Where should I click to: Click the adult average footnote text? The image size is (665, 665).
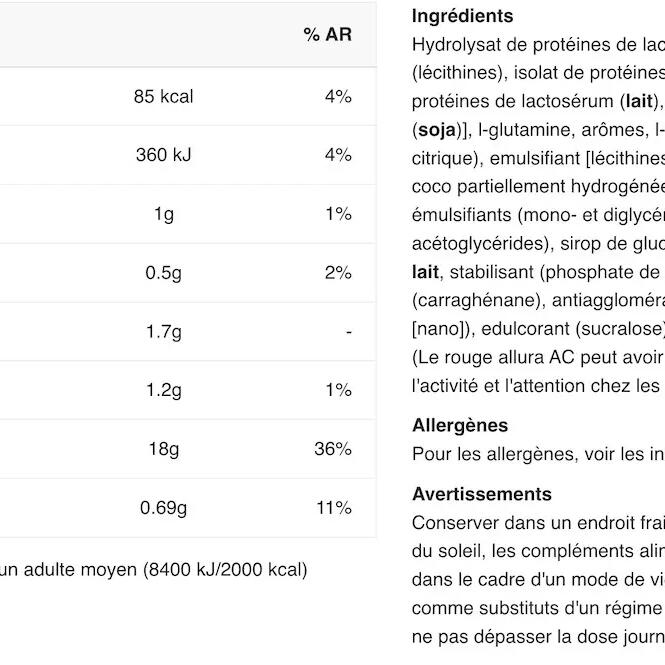click(153, 570)
